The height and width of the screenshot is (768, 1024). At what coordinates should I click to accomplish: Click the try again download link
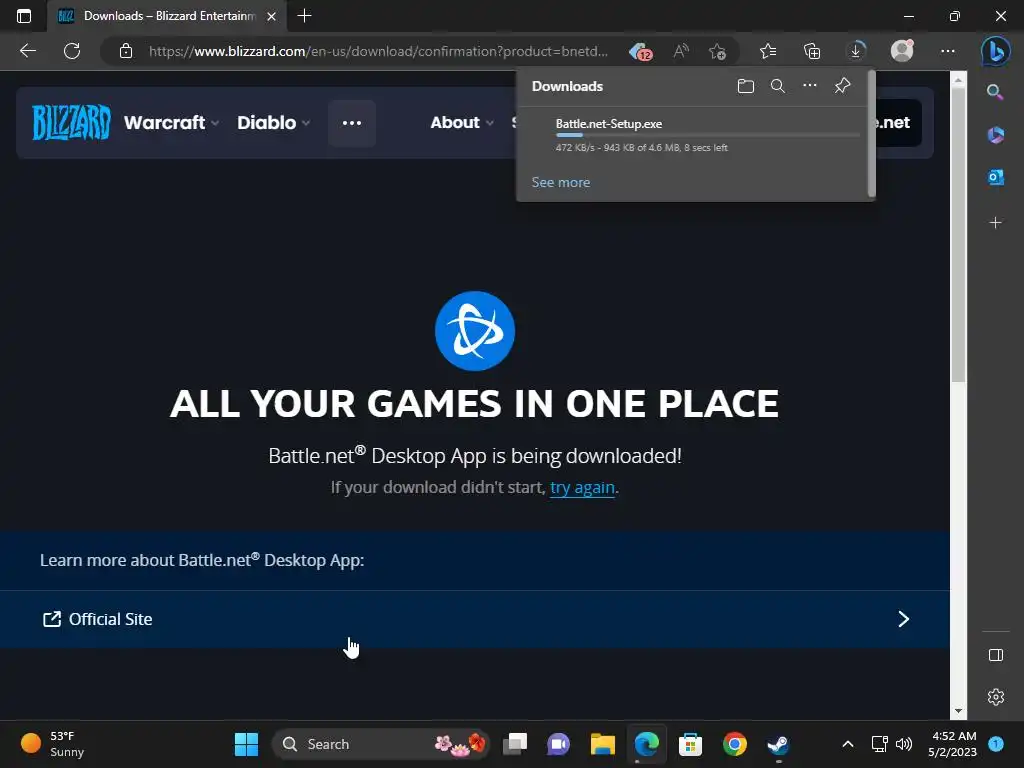click(583, 488)
